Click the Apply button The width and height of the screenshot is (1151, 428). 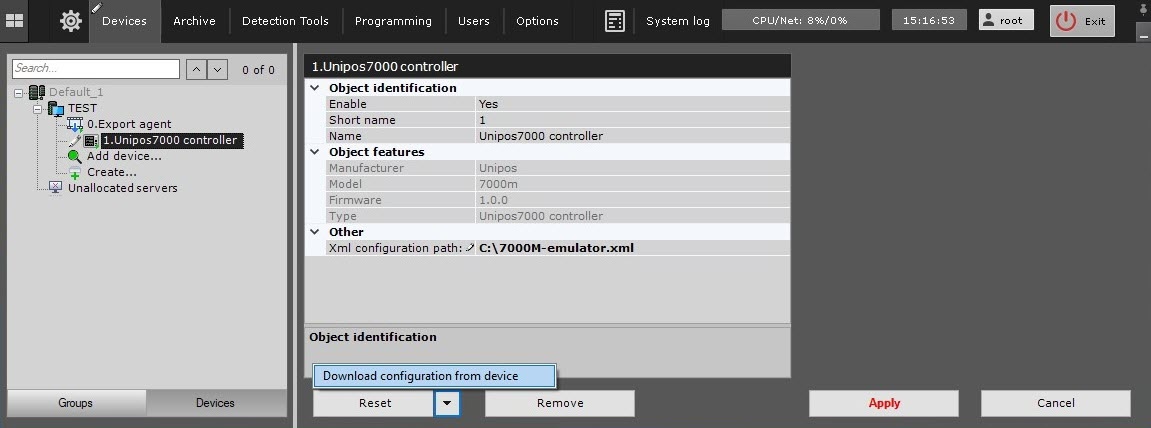pyautogui.click(x=884, y=403)
